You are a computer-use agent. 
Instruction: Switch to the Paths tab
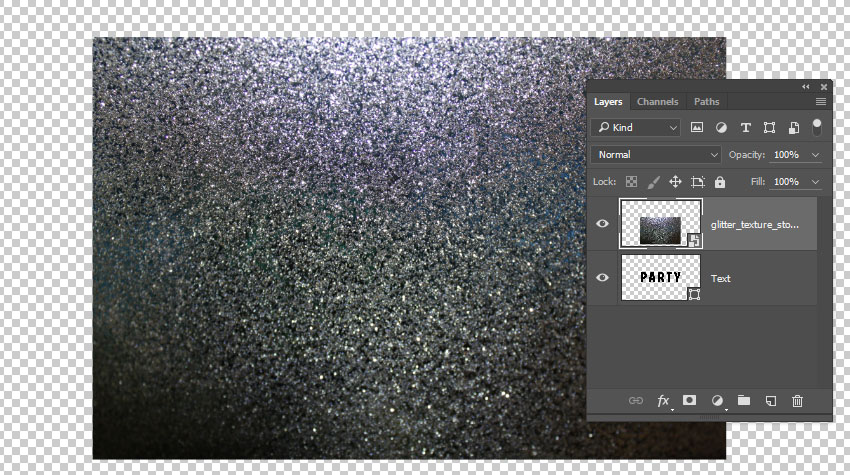coord(706,101)
